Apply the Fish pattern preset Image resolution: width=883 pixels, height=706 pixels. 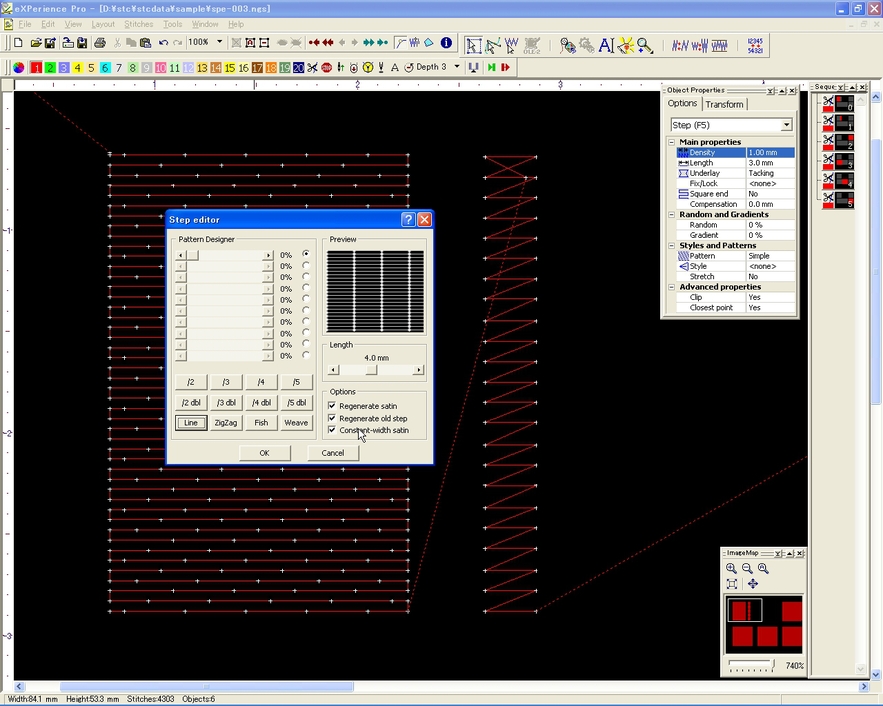point(261,423)
